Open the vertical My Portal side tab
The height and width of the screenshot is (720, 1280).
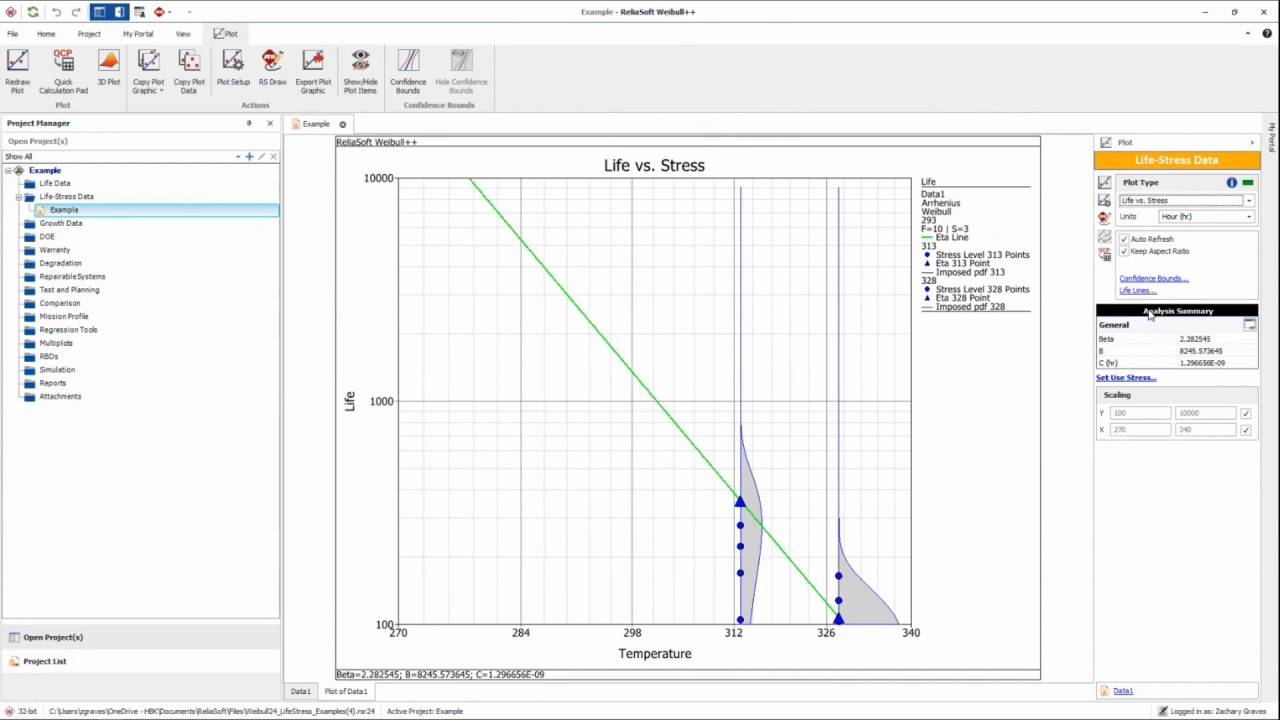[x=1272, y=137]
